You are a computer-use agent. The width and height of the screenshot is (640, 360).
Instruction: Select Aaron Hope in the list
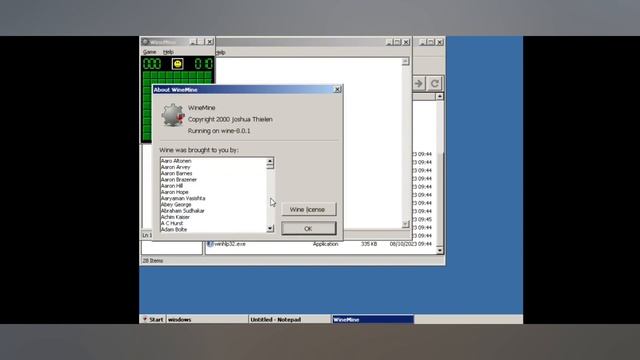tap(175, 192)
